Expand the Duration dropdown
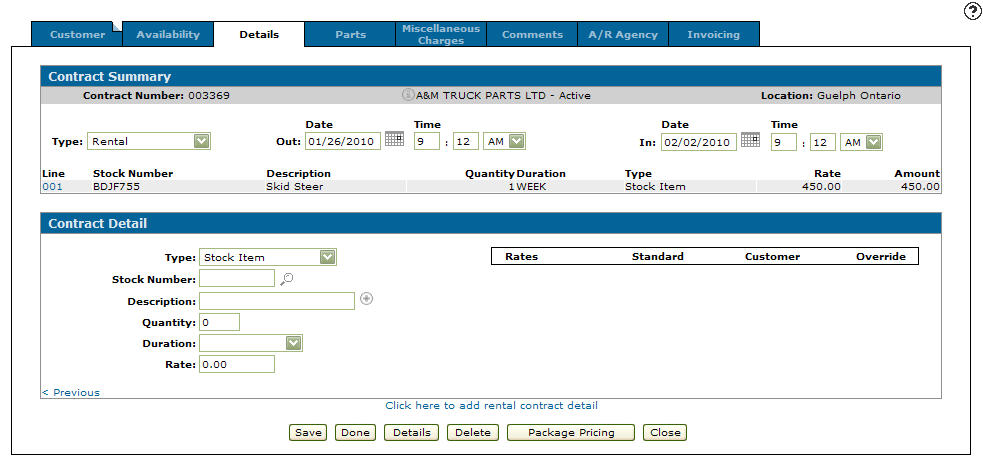Viewport: 983px width, 467px height. pyautogui.click(x=251, y=343)
